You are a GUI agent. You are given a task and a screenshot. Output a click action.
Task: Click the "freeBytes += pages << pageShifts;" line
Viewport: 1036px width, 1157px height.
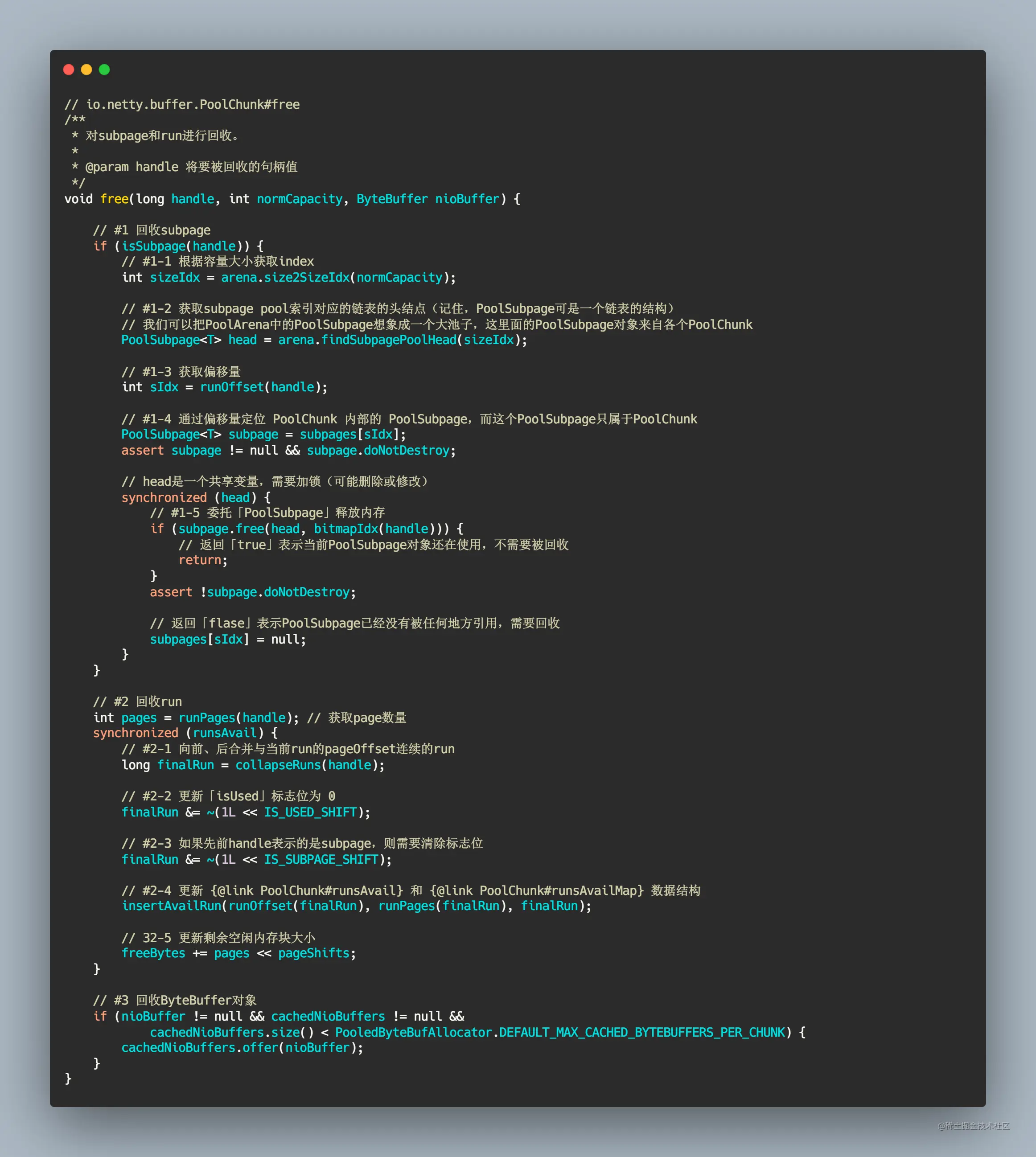[x=239, y=954]
